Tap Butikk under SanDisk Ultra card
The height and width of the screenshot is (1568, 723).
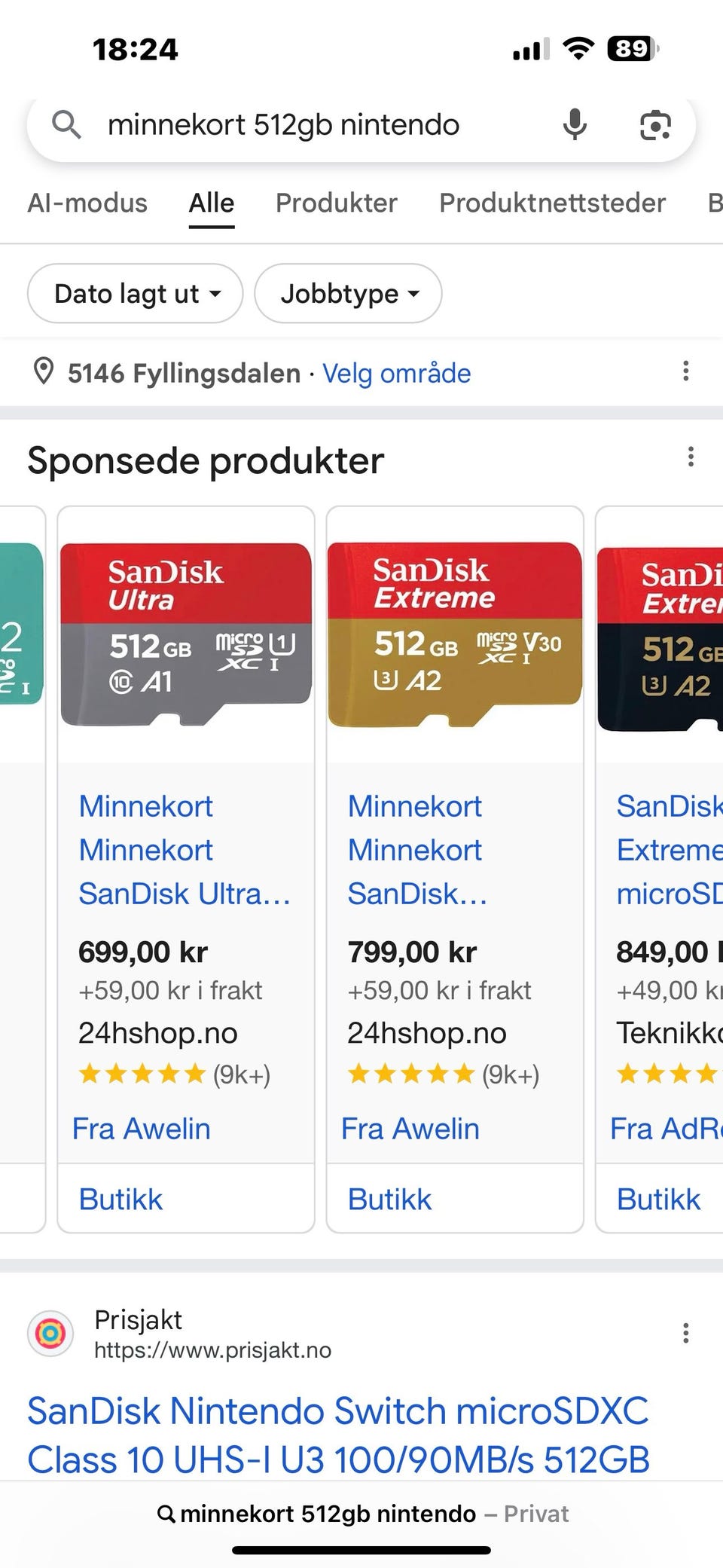pos(120,1199)
